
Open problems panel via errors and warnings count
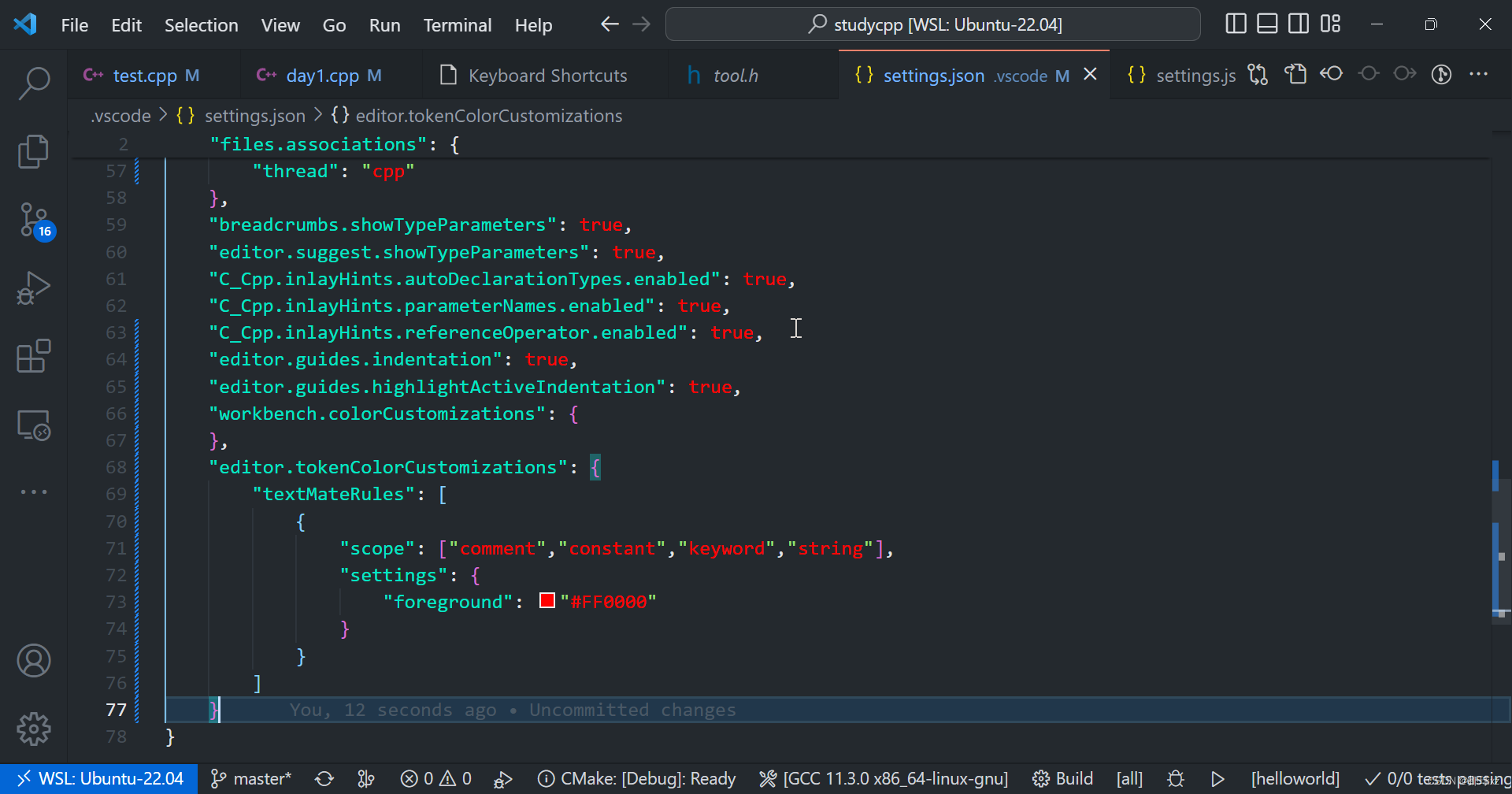click(x=435, y=779)
